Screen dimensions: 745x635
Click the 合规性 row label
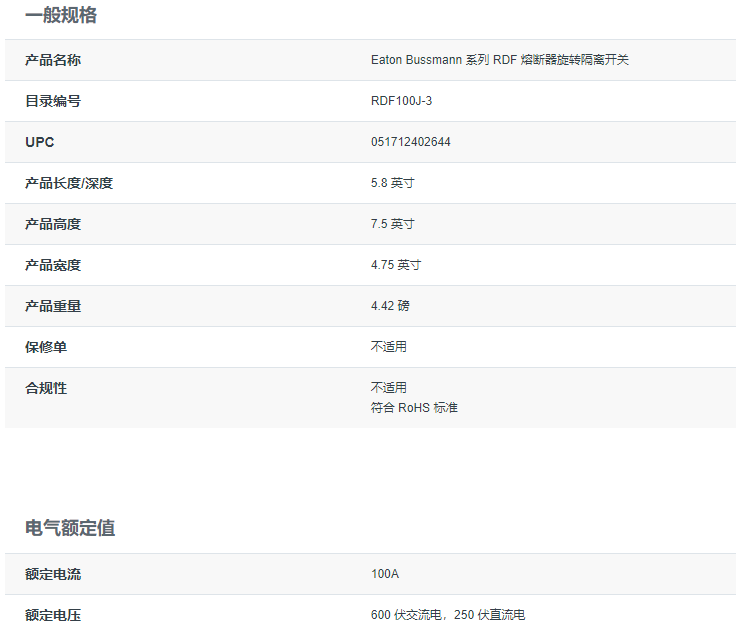46,388
